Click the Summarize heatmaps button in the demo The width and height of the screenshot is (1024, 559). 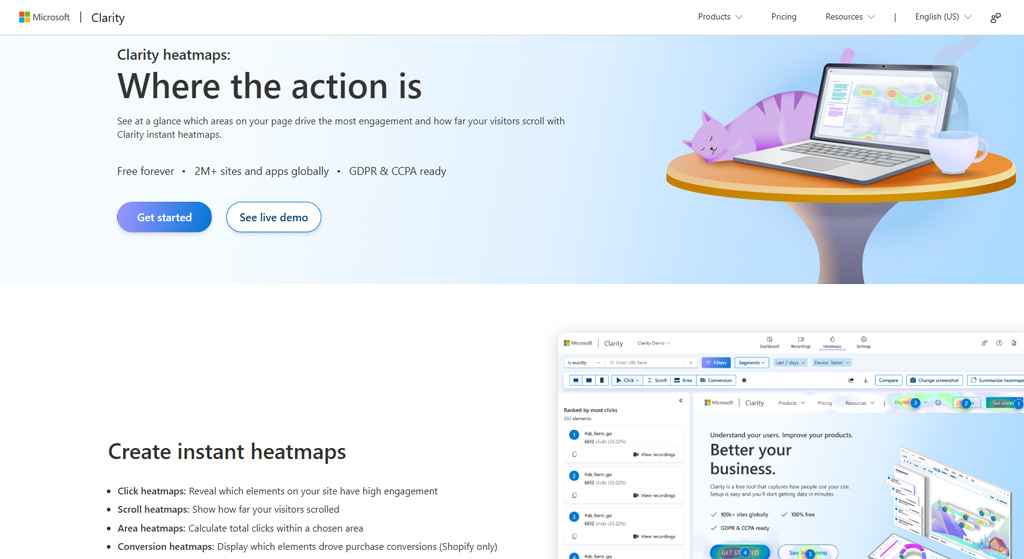(x=995, y=380)
